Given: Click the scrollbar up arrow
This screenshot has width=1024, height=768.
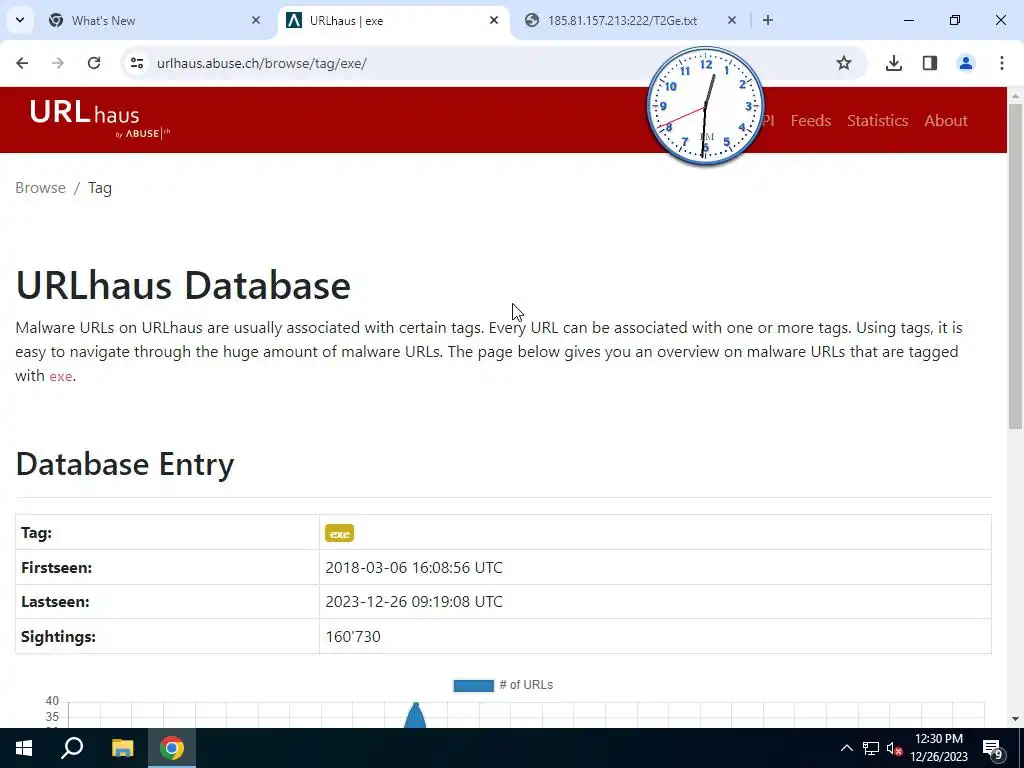Looking at the screenshot, I should tap(1015, 95).
